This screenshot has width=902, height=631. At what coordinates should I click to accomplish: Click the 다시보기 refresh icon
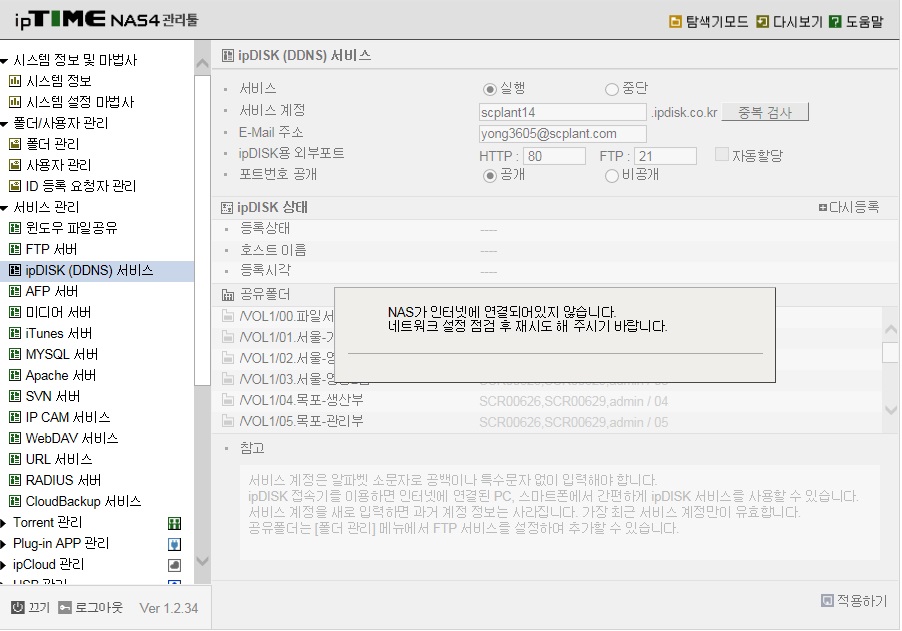pos(762,22)
